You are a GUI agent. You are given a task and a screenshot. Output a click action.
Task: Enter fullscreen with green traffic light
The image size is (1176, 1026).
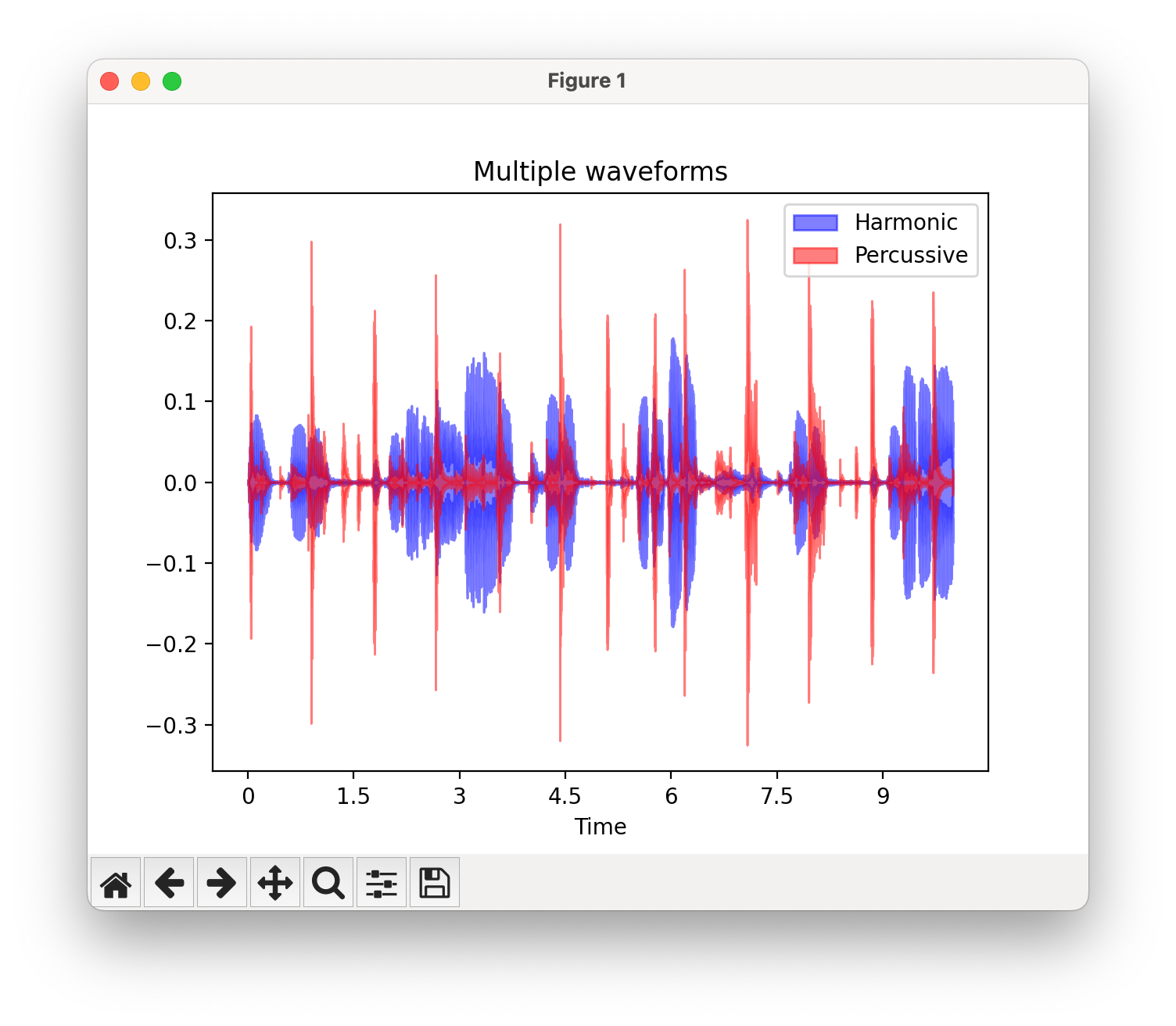[172, 81]
